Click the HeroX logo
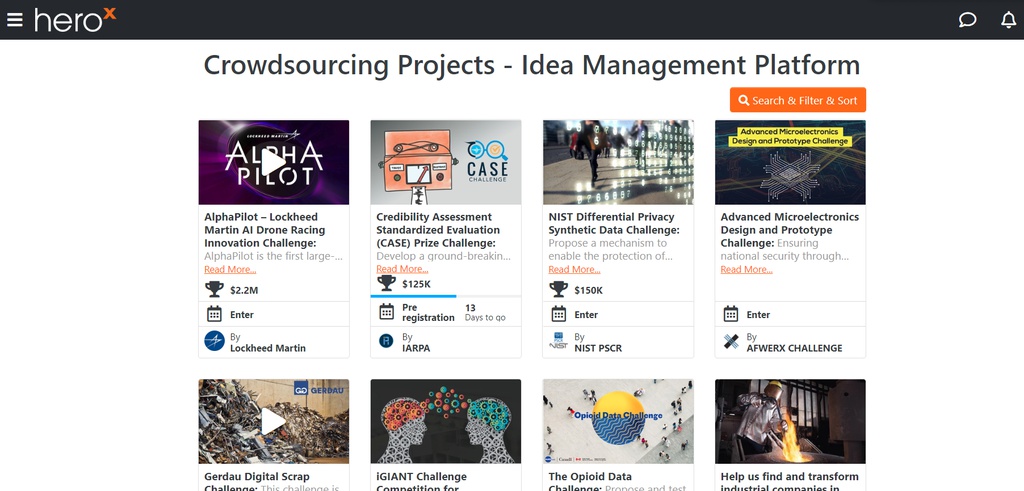 pos(75,20)
